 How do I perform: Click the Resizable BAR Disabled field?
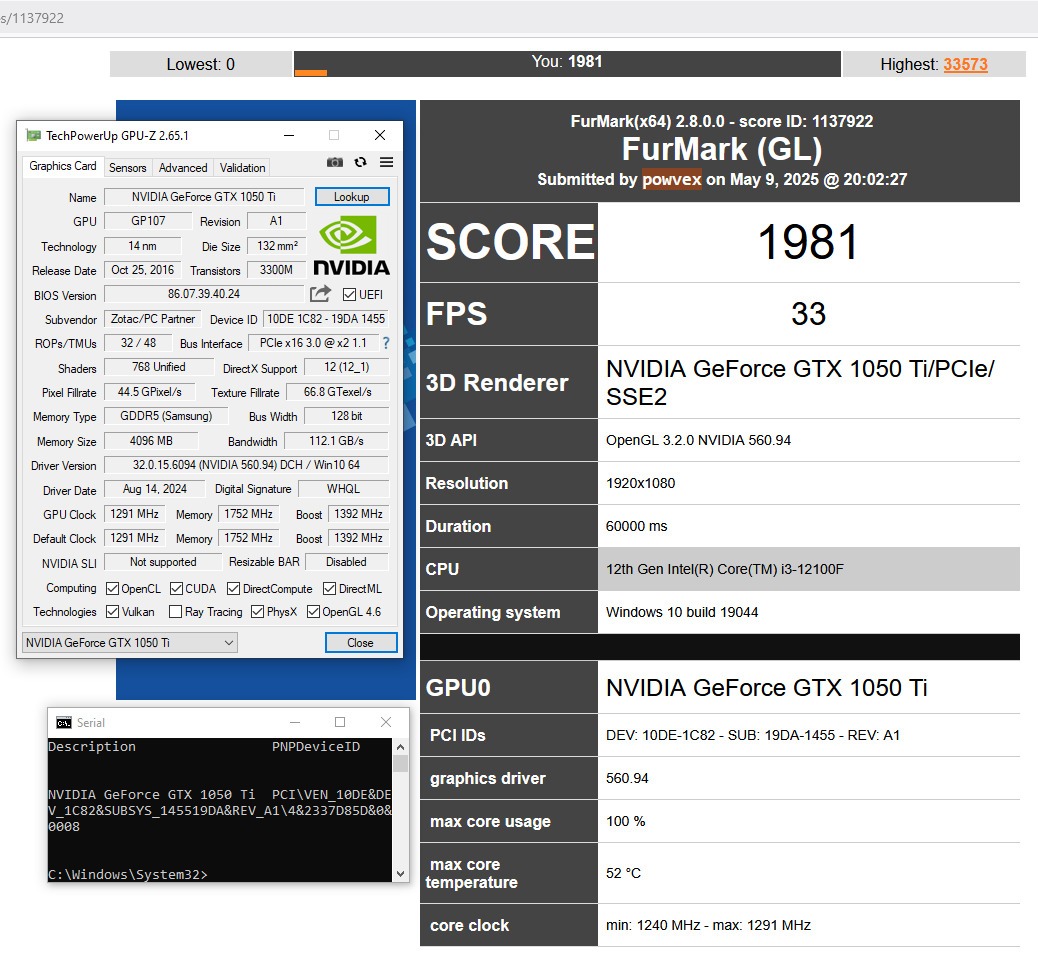pyautogui.click(x=346, y=562)
